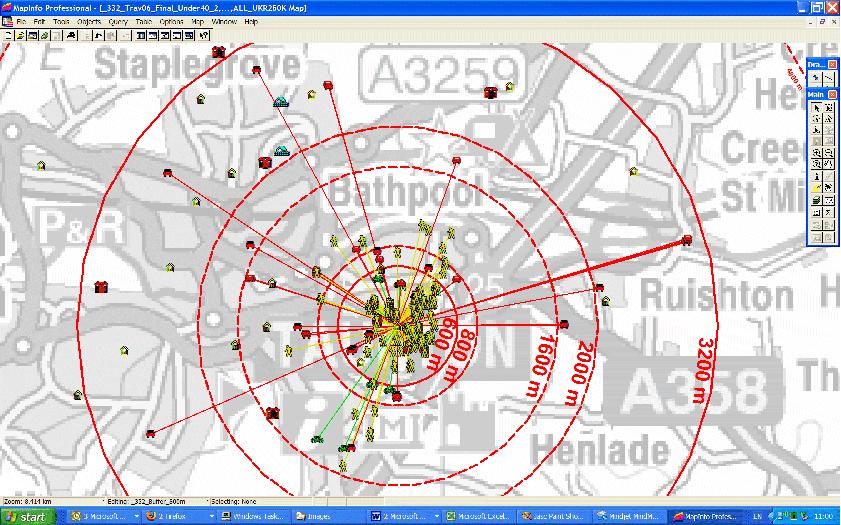This screenshot has width=841, height=525.
Task: Click the Windows start button
Action: click(28, 517)
